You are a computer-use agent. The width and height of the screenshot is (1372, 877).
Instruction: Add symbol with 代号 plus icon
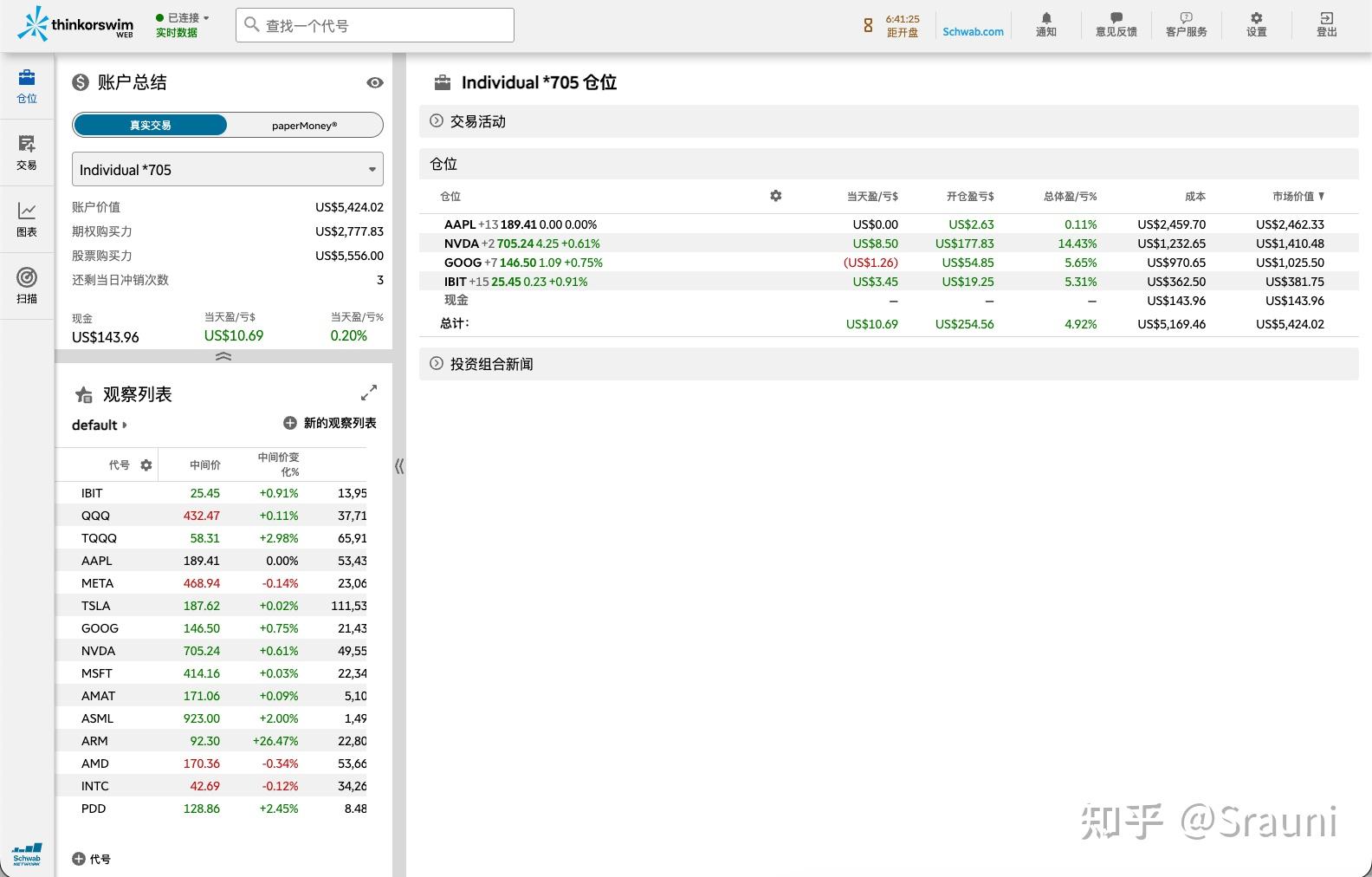coord(79,859)
